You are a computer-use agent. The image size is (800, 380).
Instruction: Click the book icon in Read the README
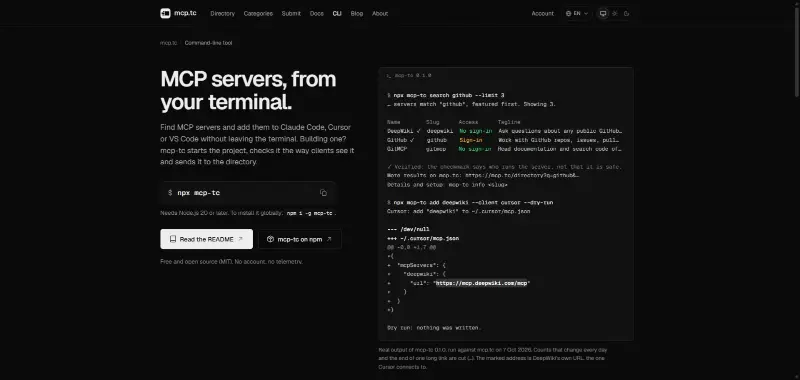(x=173, y=239)
